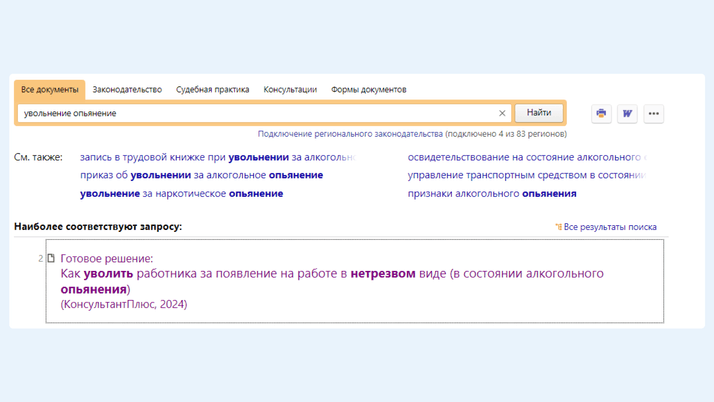Open document Как уволить работника за появление
Viewport: 714px width, 402px height.
click(x=332, y=281)
